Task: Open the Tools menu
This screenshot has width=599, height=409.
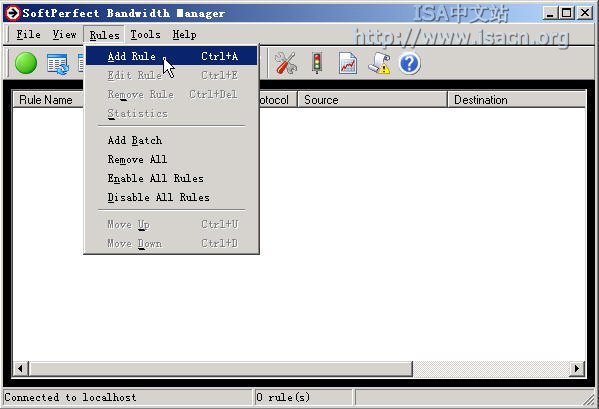Action: coord(145,35)
